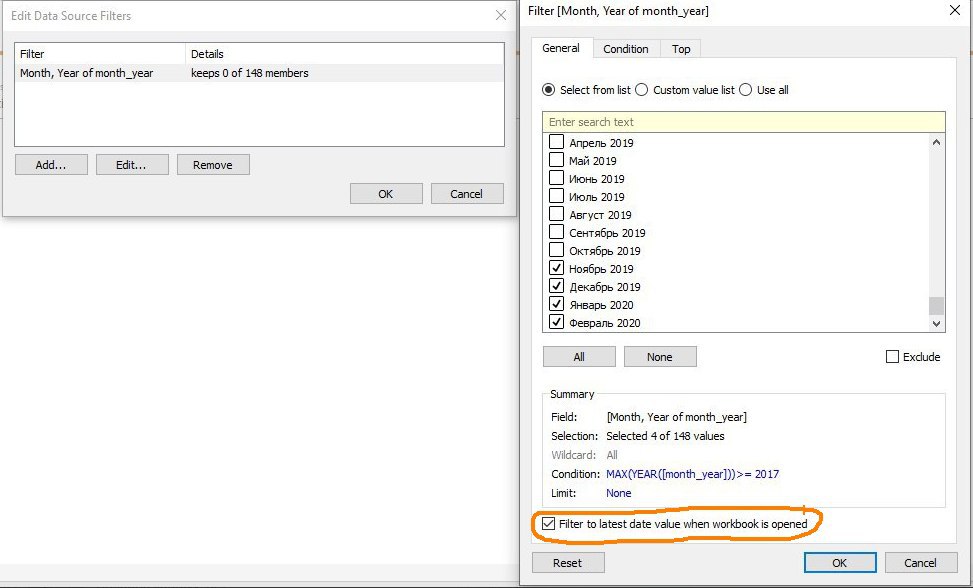The width and height of the screenshot is (973, 588).
Task: Click the Reset button
Action: point(568,563)
